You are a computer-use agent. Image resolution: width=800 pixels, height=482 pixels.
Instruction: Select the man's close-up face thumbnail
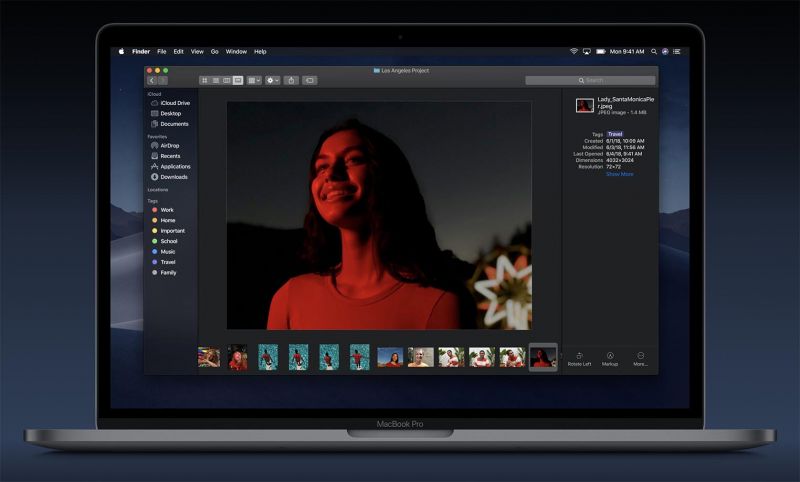(421, 357)
